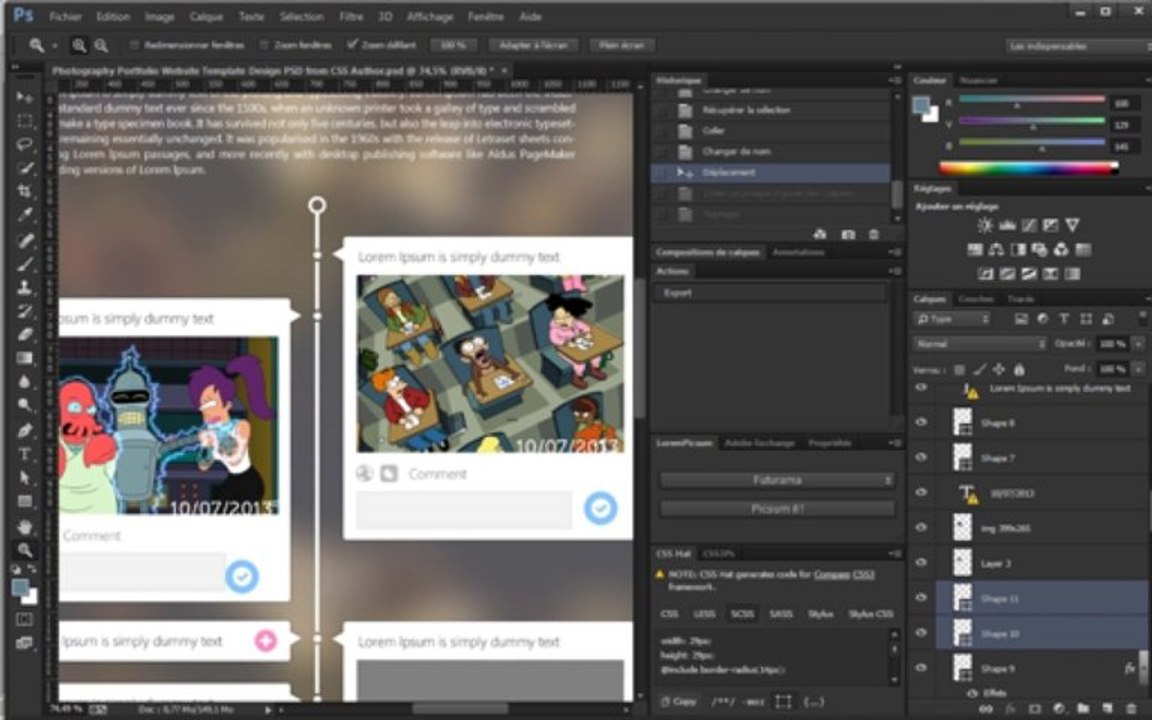The width and height of the screenshot is (1152, 720).
Task: Select the Path Selection tool
Action: coord(24,478)
